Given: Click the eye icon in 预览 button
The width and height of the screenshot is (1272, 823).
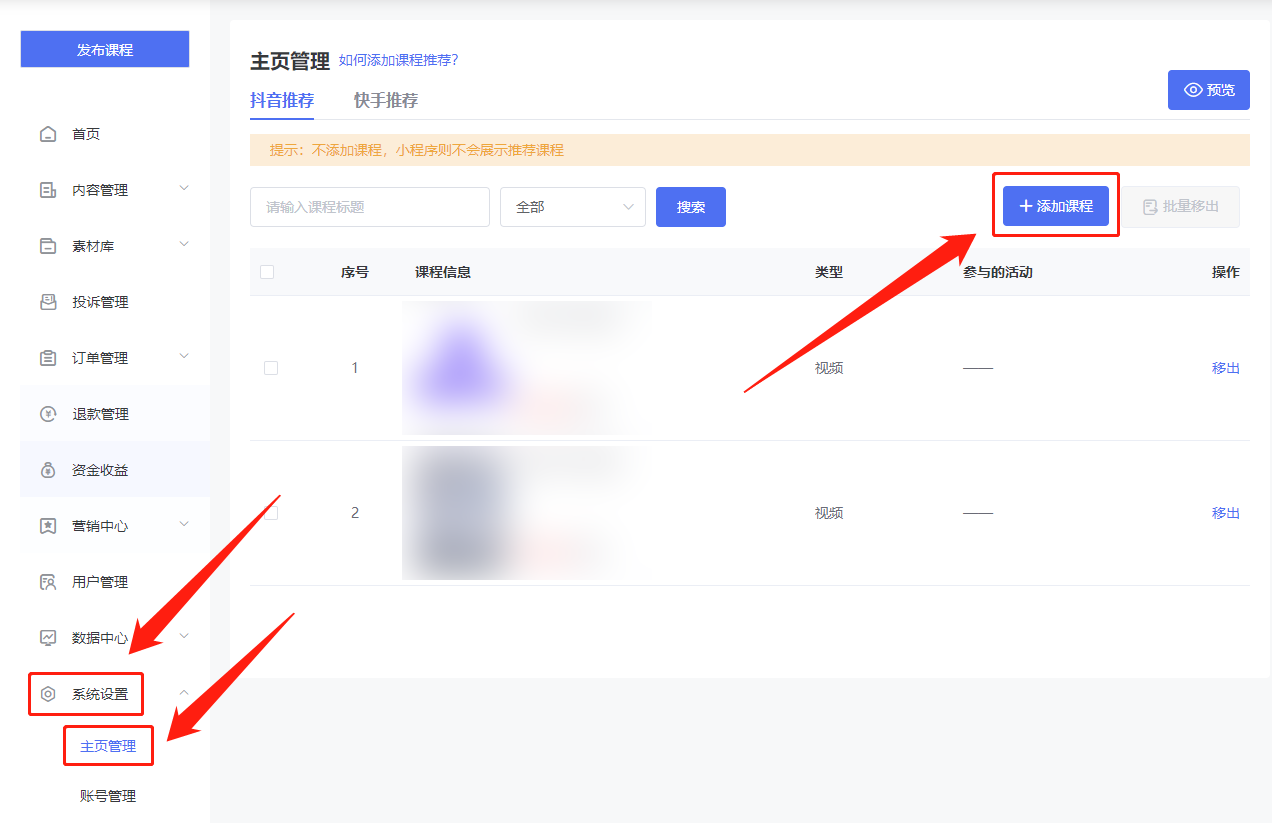Looking at the screenshot, I should click(1193, 90).
